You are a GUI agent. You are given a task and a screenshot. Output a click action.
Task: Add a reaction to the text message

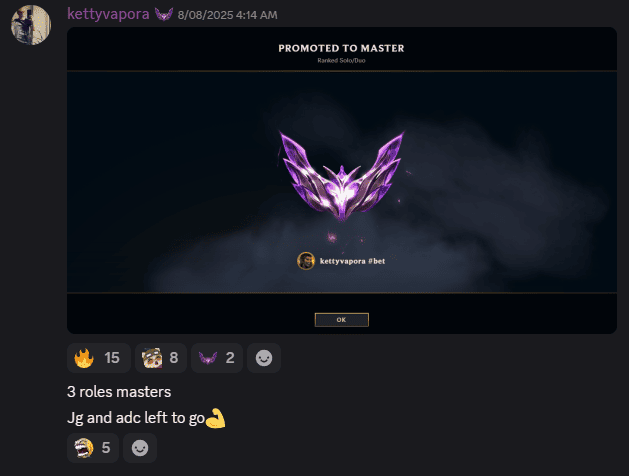140,448
